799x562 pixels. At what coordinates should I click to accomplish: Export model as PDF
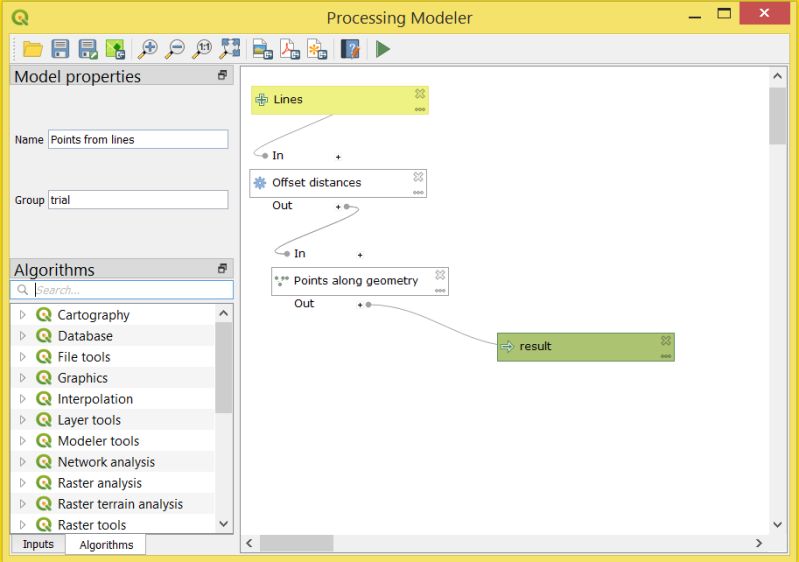[x=290, y=49]
